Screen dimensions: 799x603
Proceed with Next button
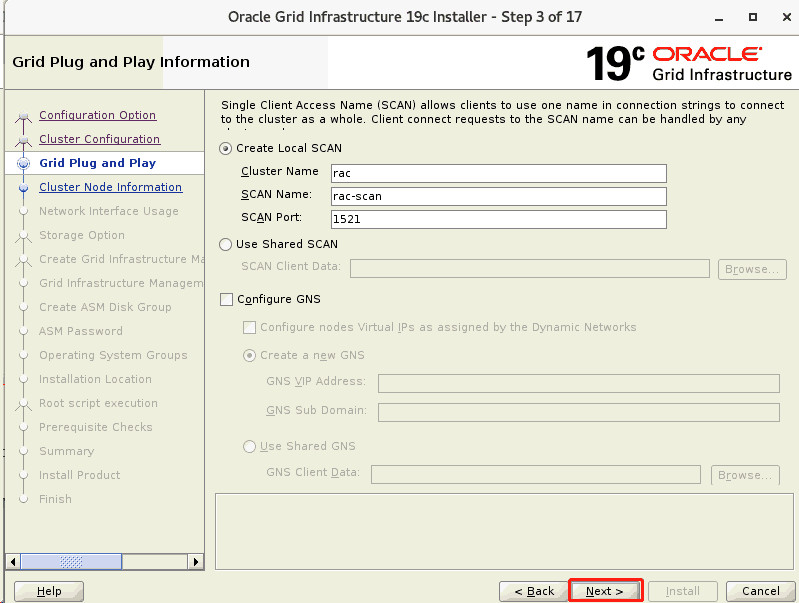pyautogui.click(x=605, y=591)
